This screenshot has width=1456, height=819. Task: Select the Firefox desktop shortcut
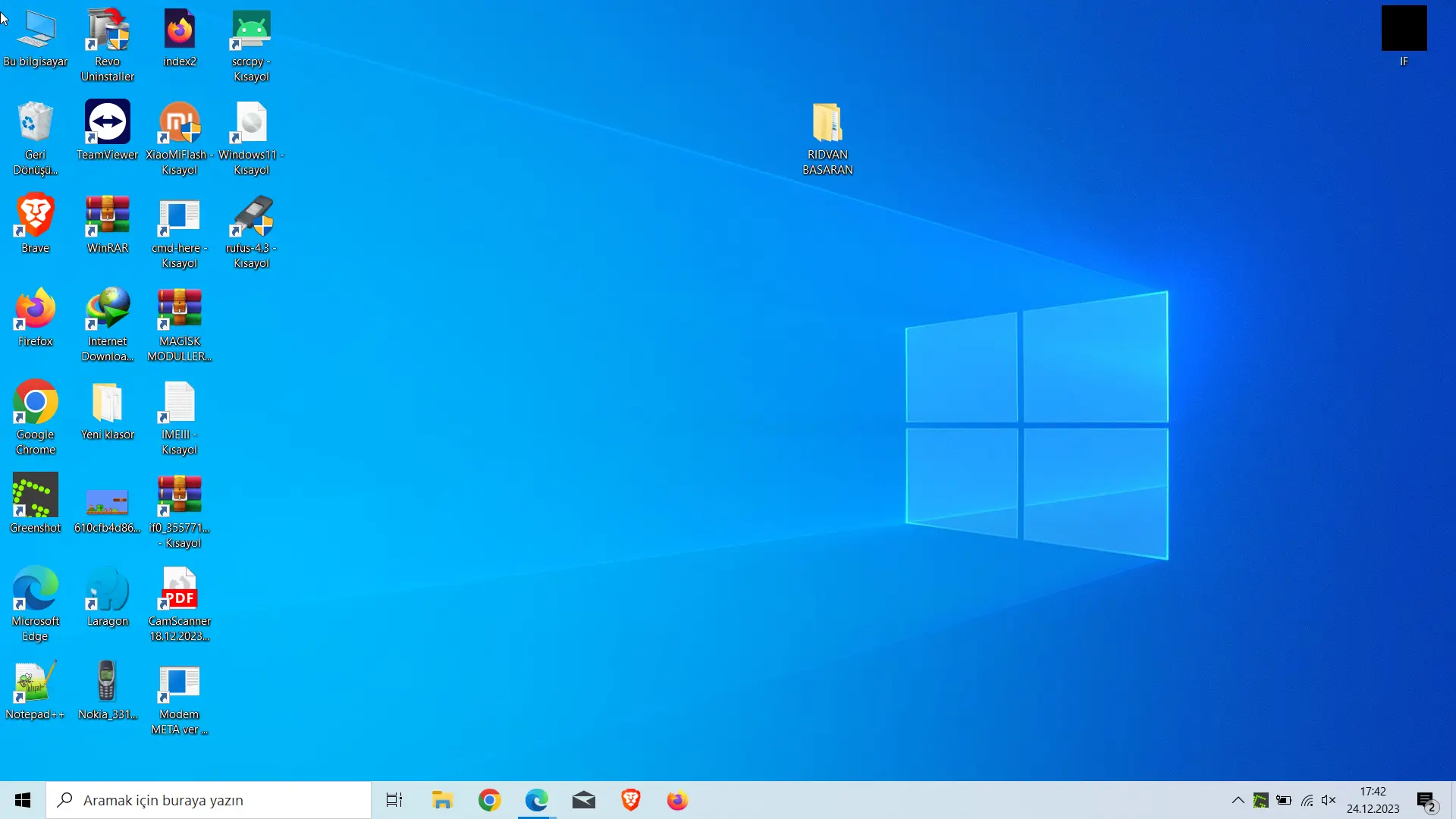(36, 318)
